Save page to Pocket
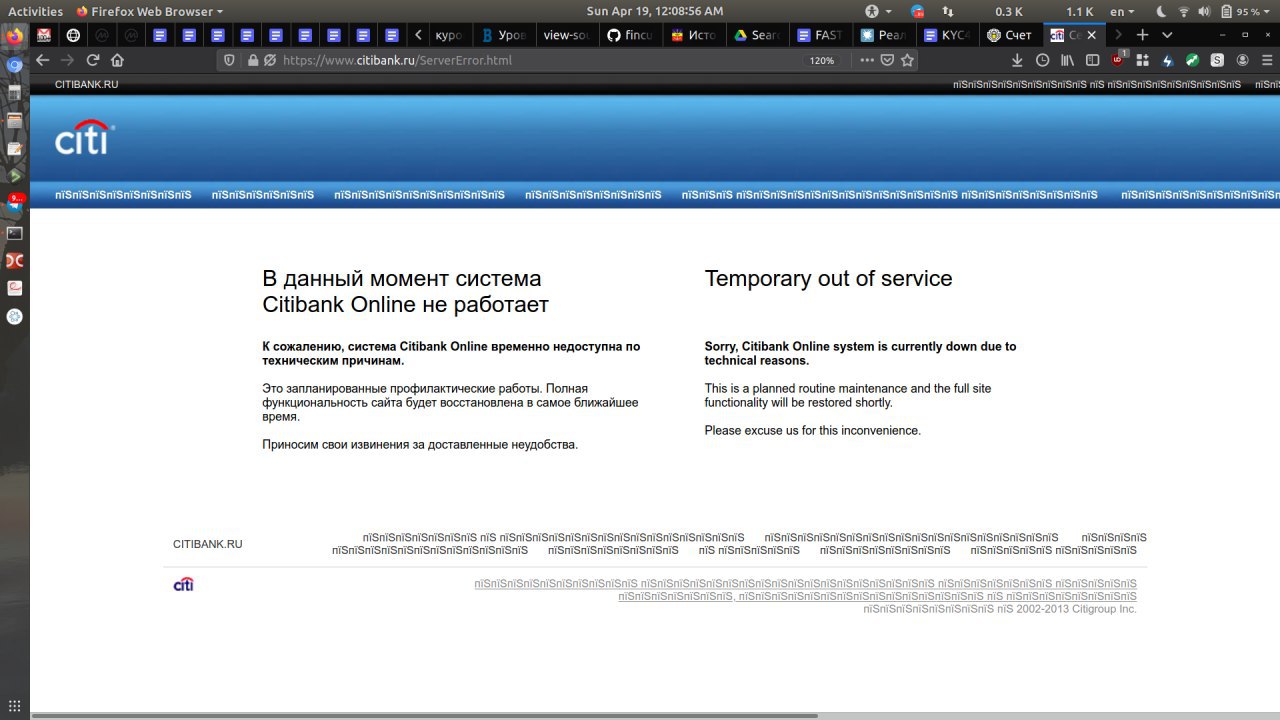Screen dimensions: 1280x720 [x=887, y=60]
